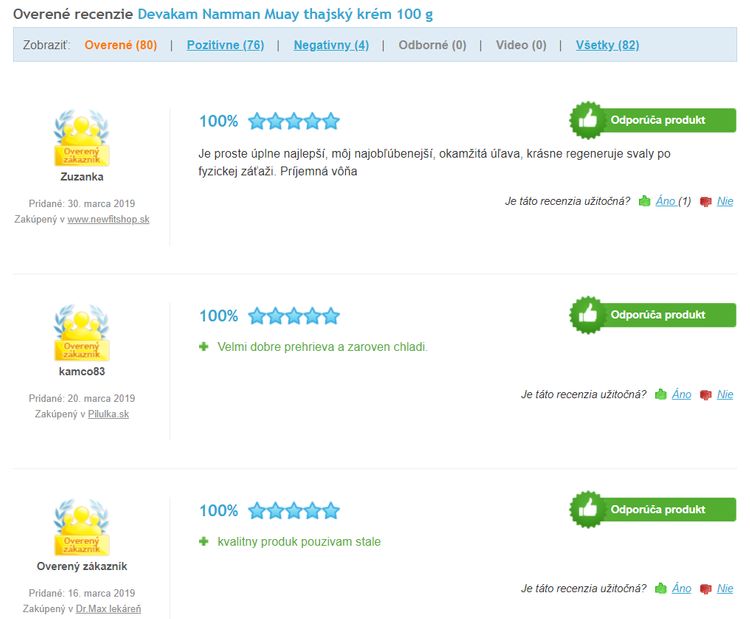750x619 pixels.
Task: Click red thumbs-down icon on Zuzanka's review
Action: click(x=706, y=201)
